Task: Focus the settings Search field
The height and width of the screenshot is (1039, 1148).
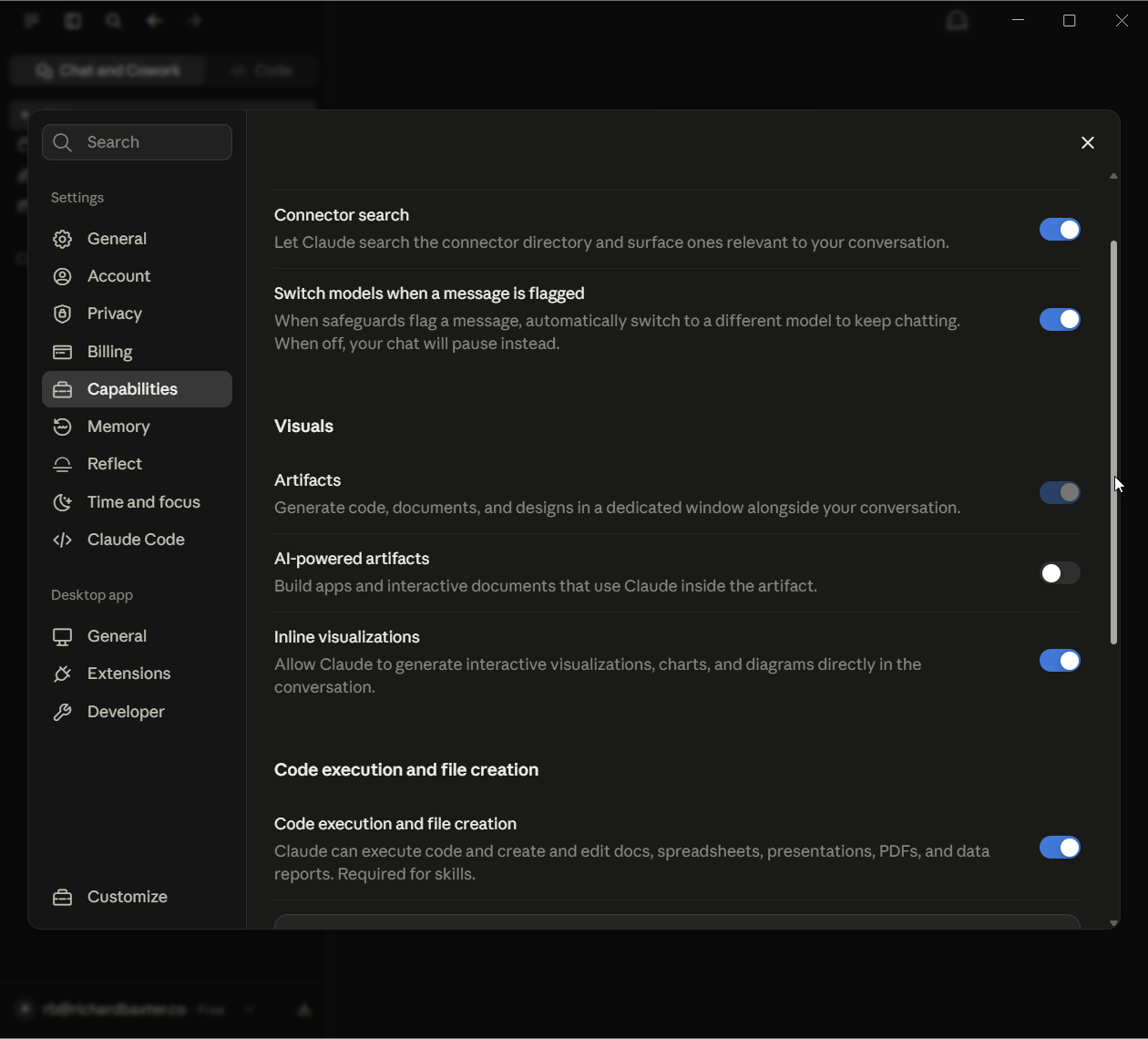Action: point(137,142)
